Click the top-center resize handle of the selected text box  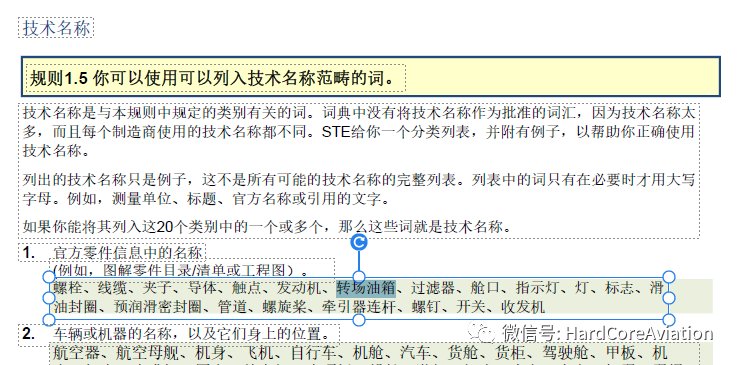click(x=359, y=277)
